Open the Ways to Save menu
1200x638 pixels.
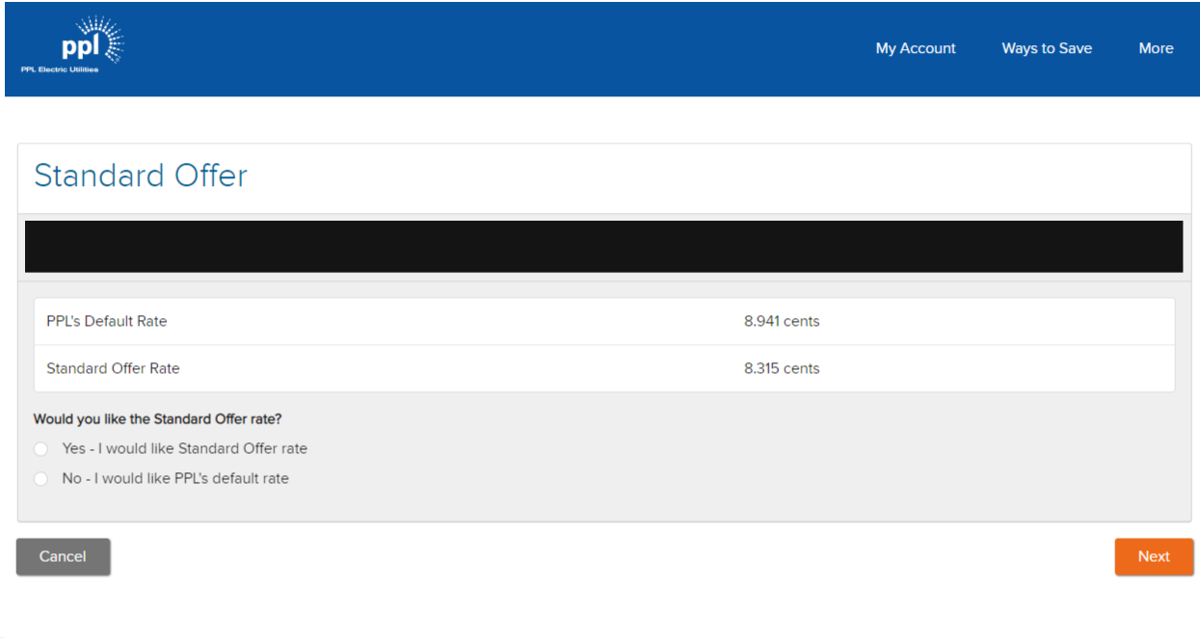pos(1046,48)
